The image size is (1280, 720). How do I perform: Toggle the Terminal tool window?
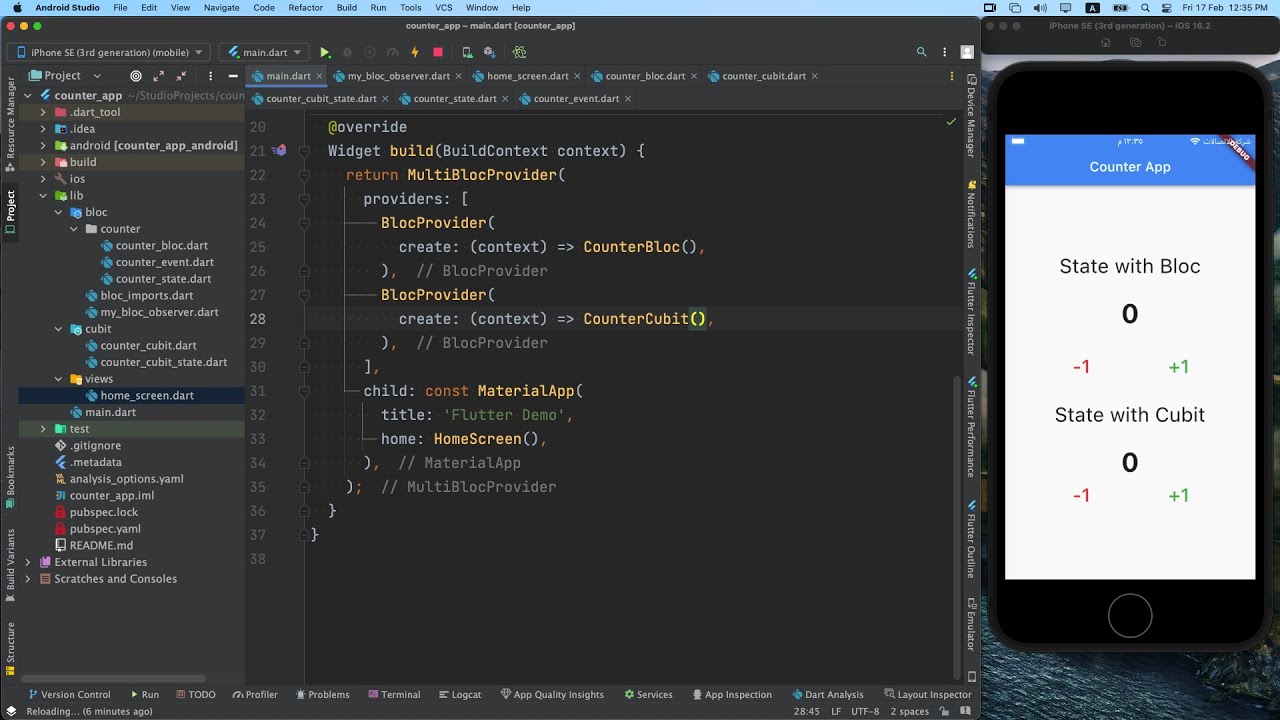coord(394,694)
